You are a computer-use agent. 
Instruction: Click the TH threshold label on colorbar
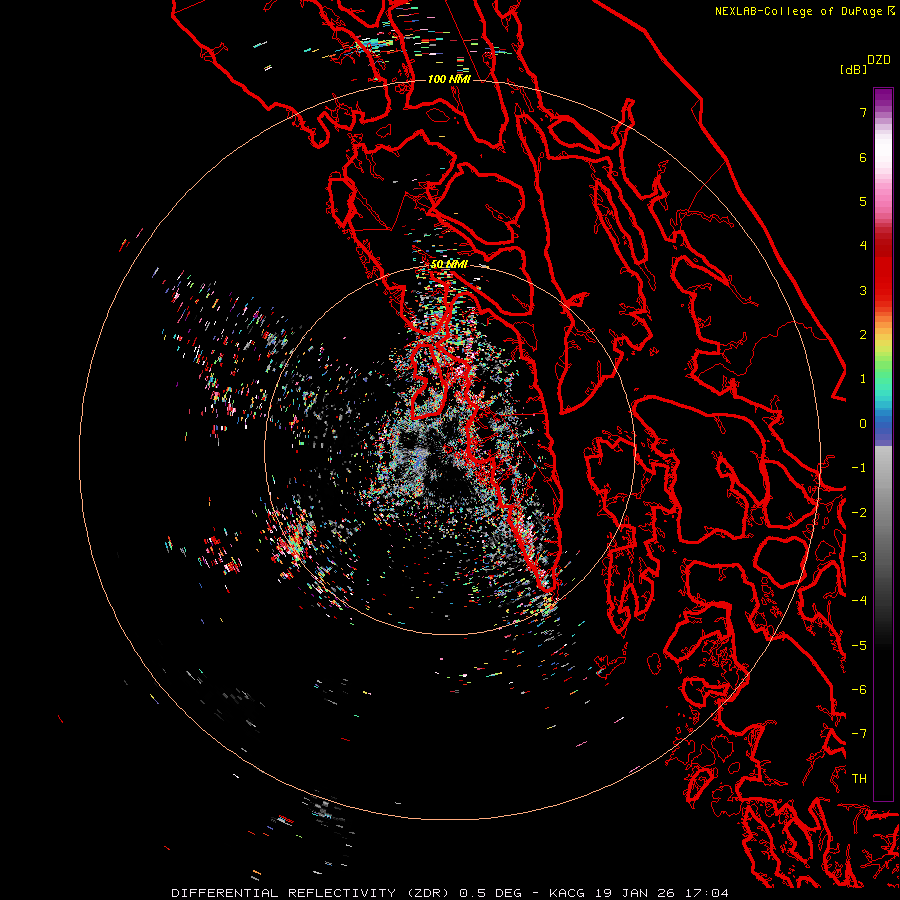click(x=859, y=779)
